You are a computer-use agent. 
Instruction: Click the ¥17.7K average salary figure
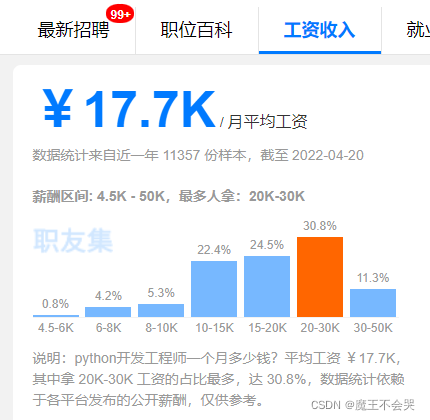tap(129, 109)
